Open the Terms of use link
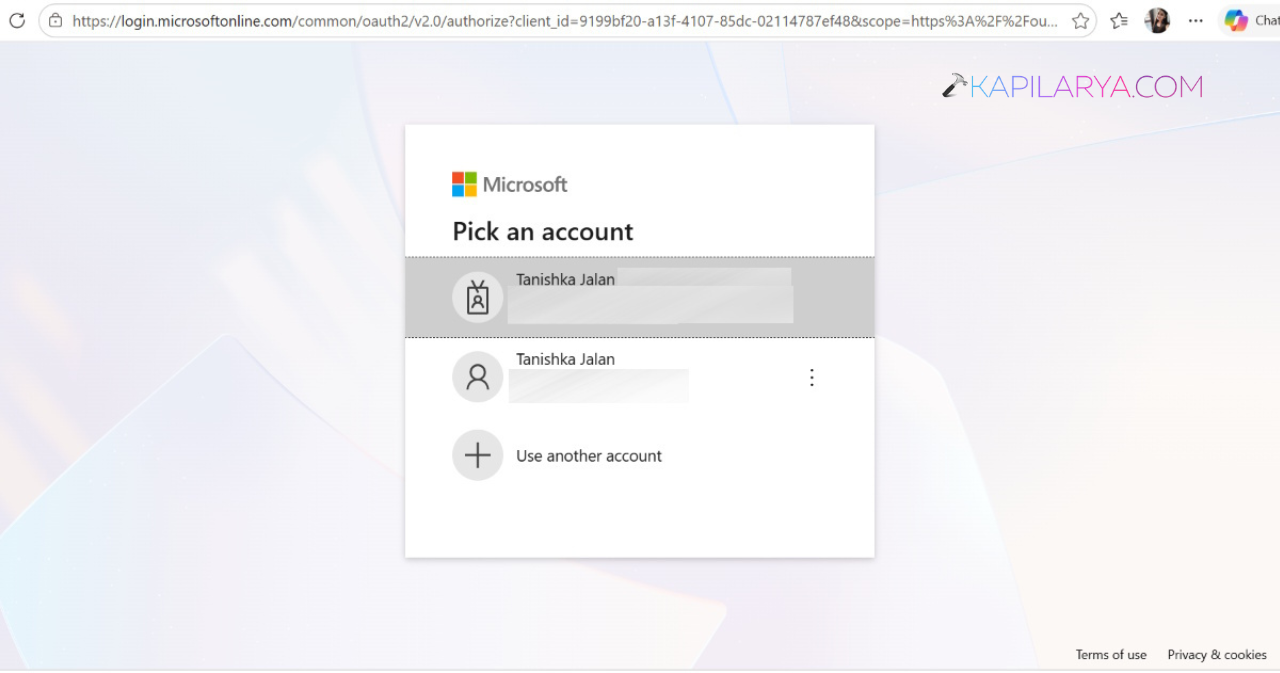This screenshot has width=1280, height=673. (x=1111, y=654)
